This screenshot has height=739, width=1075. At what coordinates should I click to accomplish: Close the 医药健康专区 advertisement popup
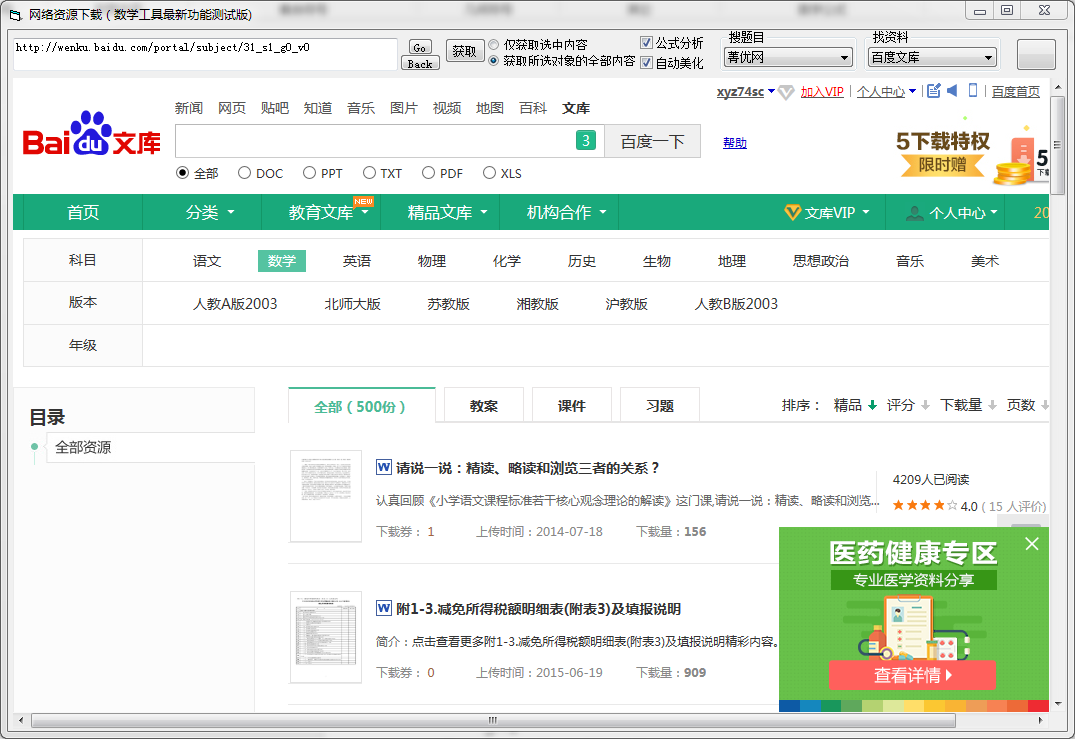(x=1032, y=544)
